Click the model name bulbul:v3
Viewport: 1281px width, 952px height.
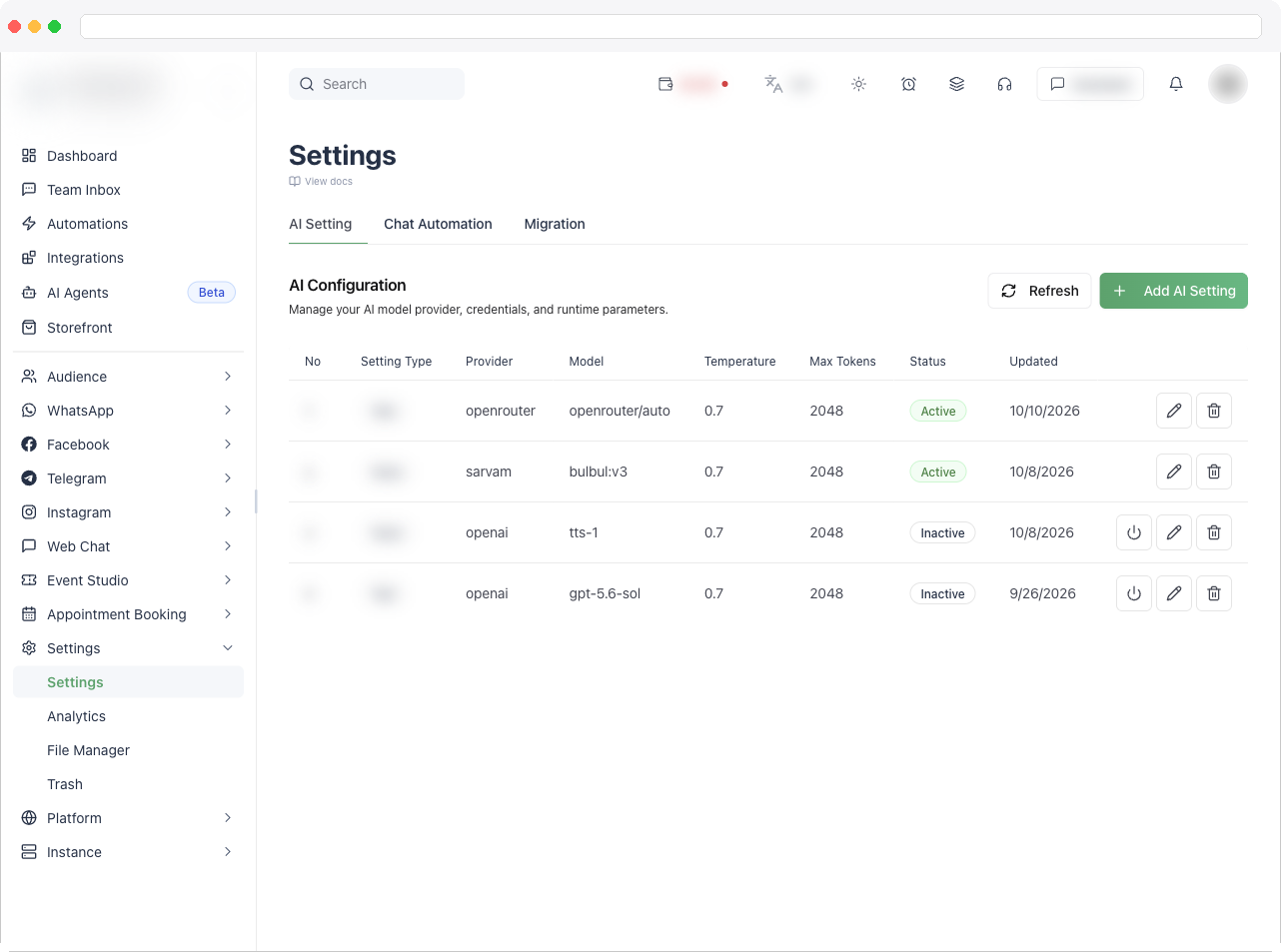pyautogui.click(x=599, y=472)
